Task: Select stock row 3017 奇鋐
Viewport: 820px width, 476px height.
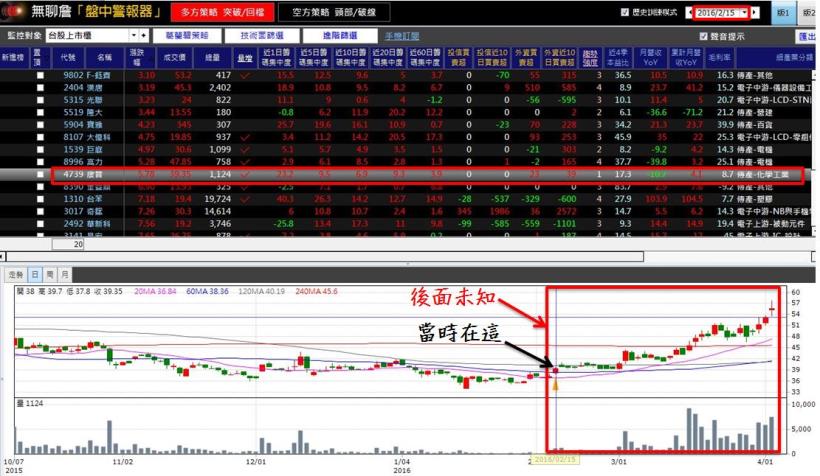Action: tap(406, 211)
